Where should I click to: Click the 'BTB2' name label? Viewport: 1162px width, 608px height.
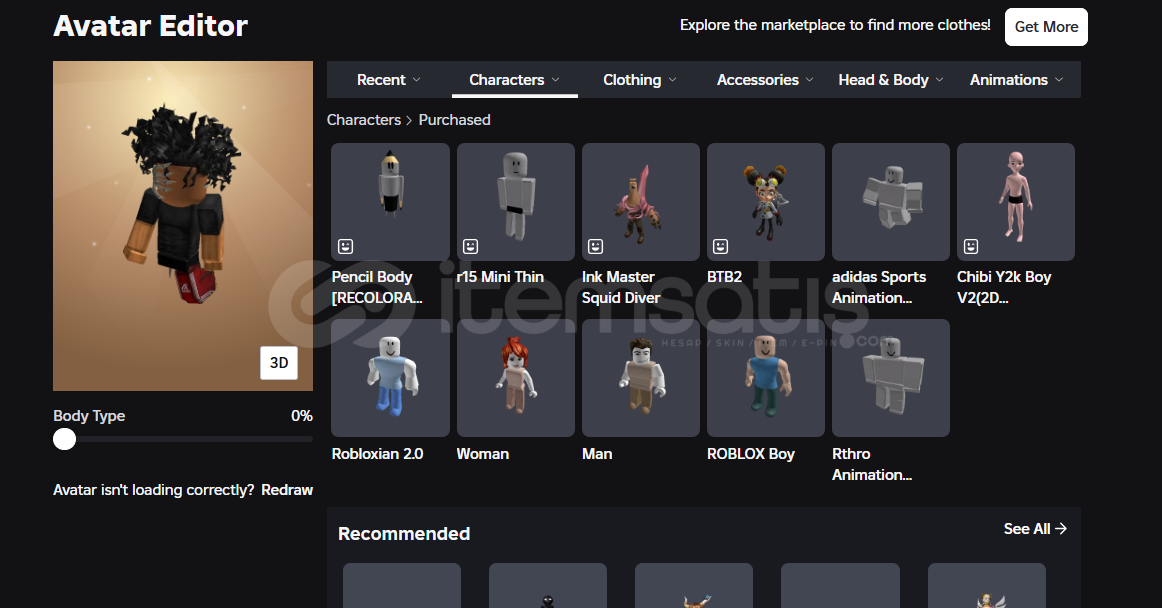pyautogui.click(x=724, y=277)
